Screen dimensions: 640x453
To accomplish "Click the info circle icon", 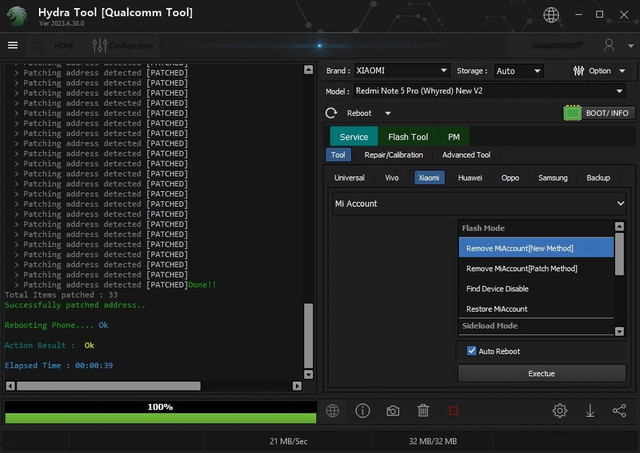I will 362,411.
